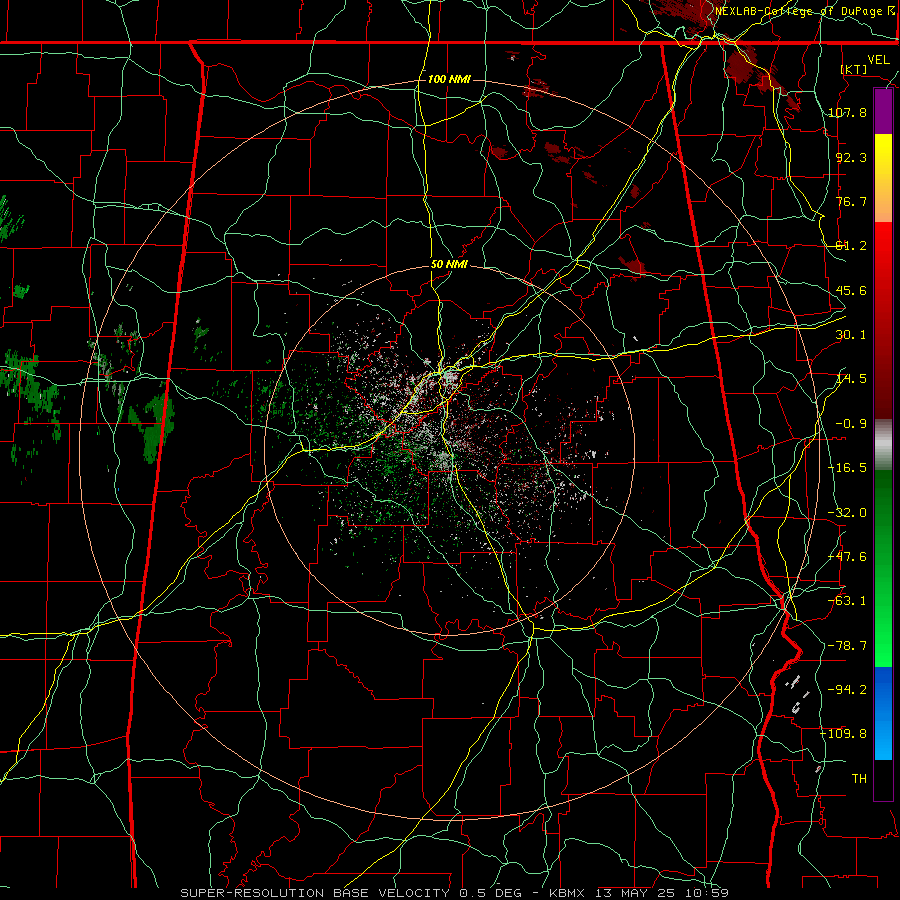Select the 61.2 value on velocity scale
Image resolution: width=900 pixels, height=900 pixels.
tap(851, 246)
